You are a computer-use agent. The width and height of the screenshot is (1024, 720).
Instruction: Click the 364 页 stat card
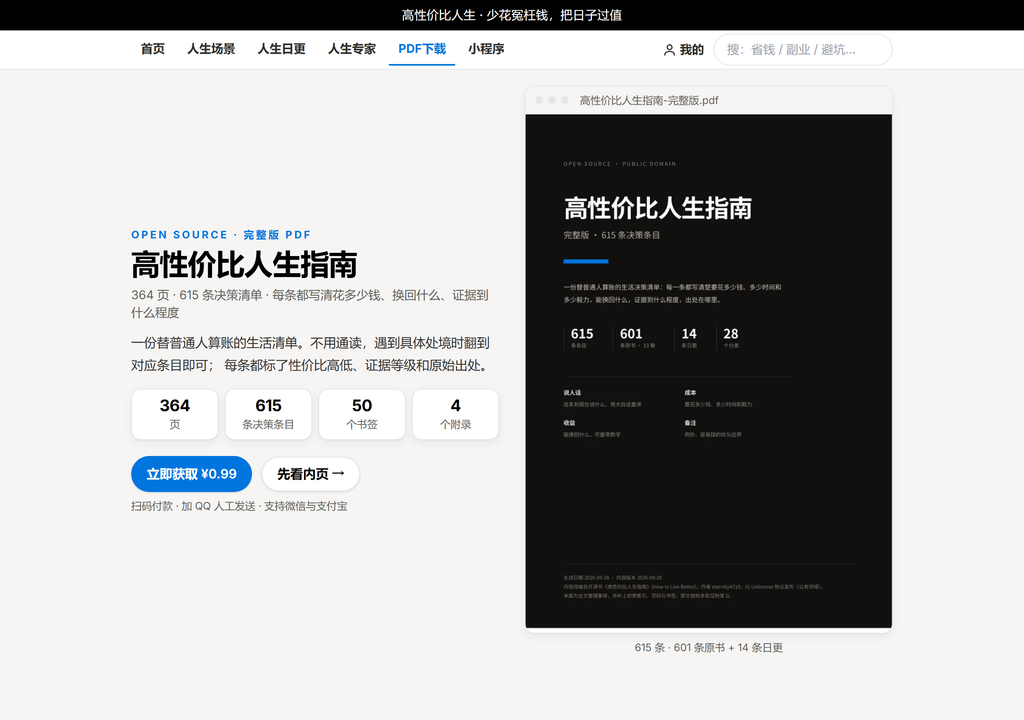coord(174,414)
